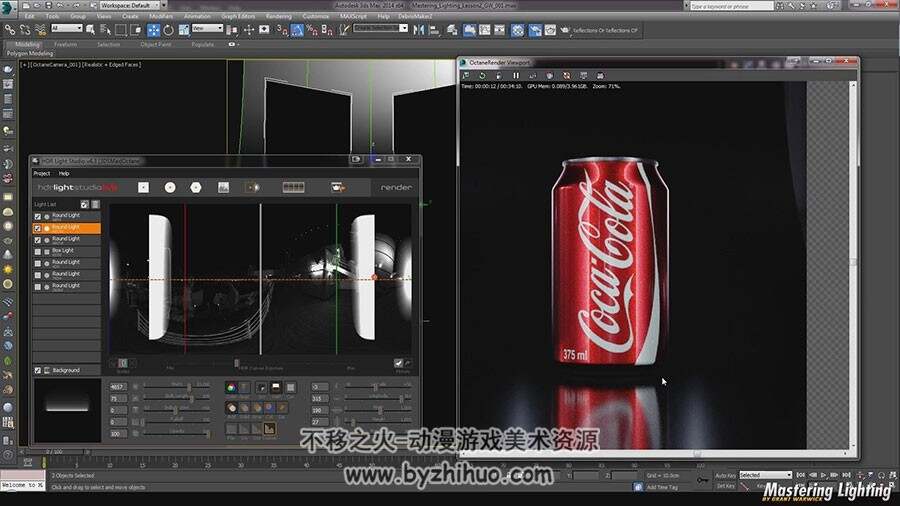Screen dimensions: 900x506
Task: Toggle the Auto Key button
Action: [725, 476]
